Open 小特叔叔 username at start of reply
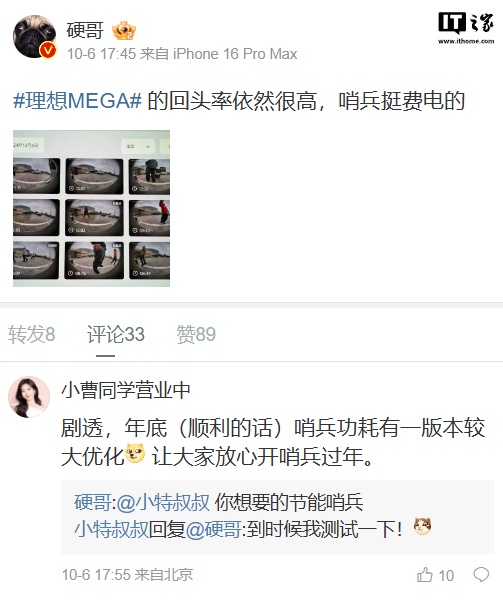Screen dimensions: 503x600 click(111, 530)
